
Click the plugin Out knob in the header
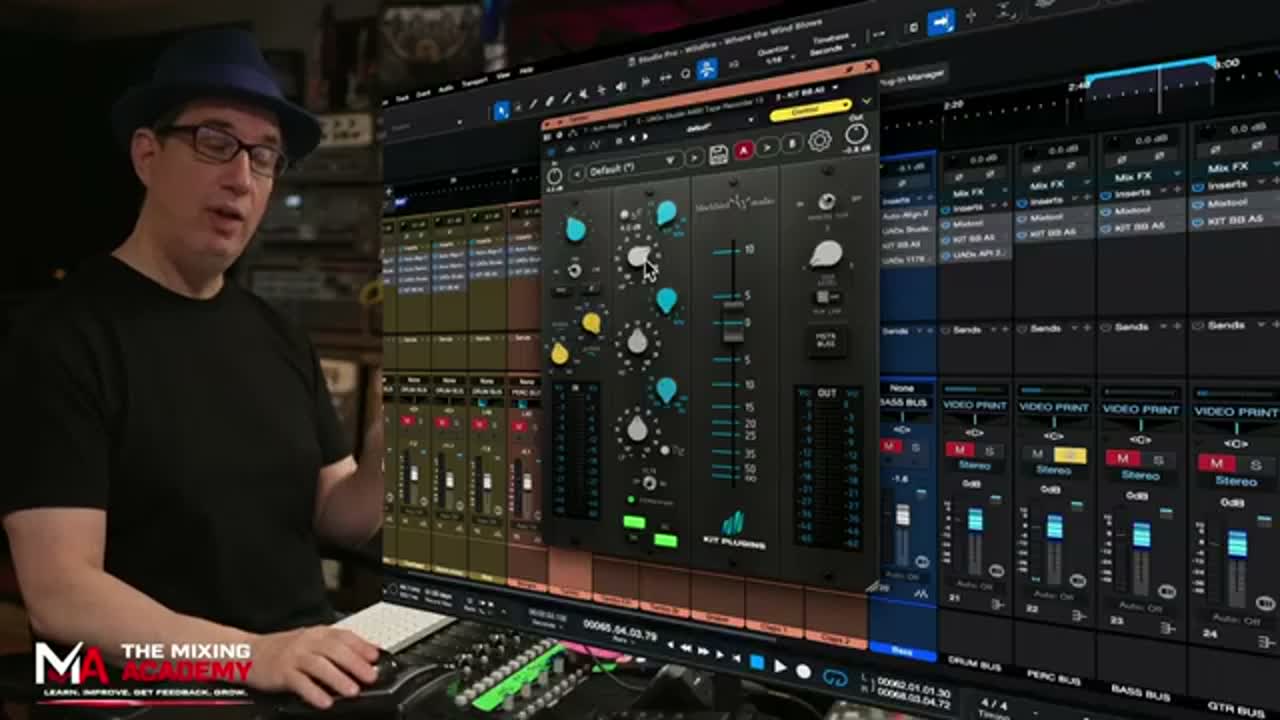coord(856,134)
